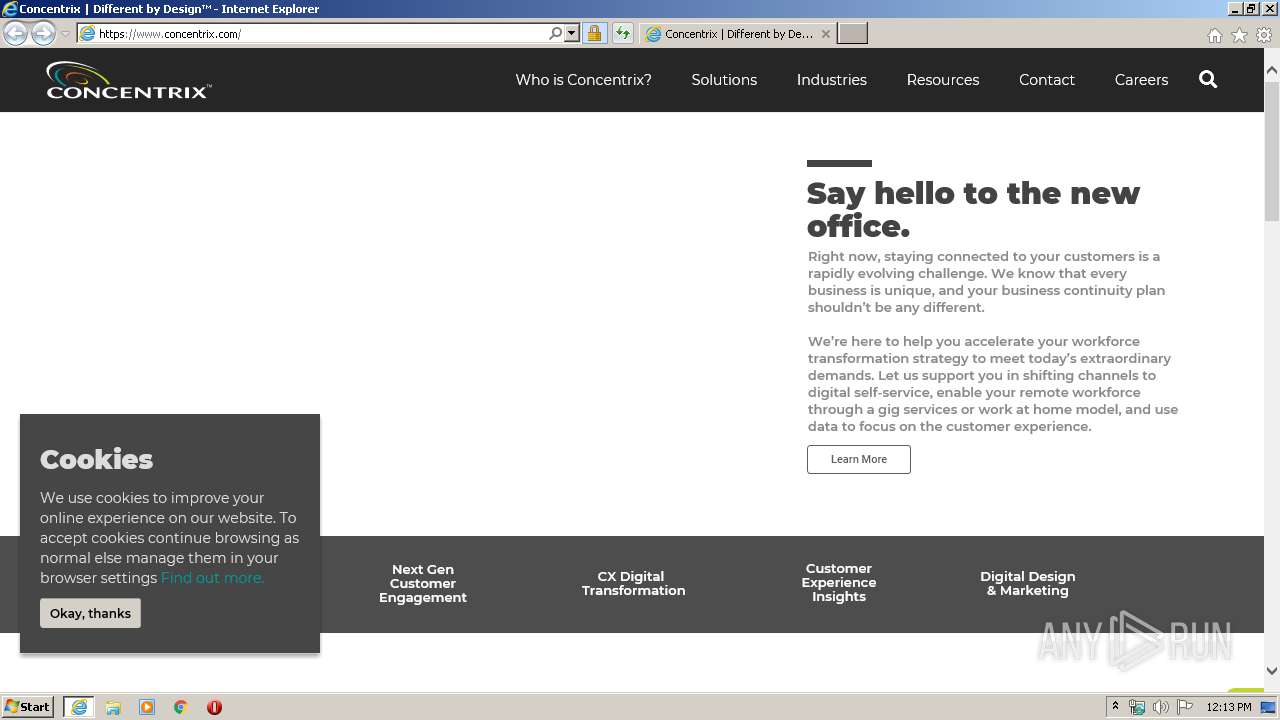Show hidden system tray icons
The image size is (1280, 720).
[1115, 707]
